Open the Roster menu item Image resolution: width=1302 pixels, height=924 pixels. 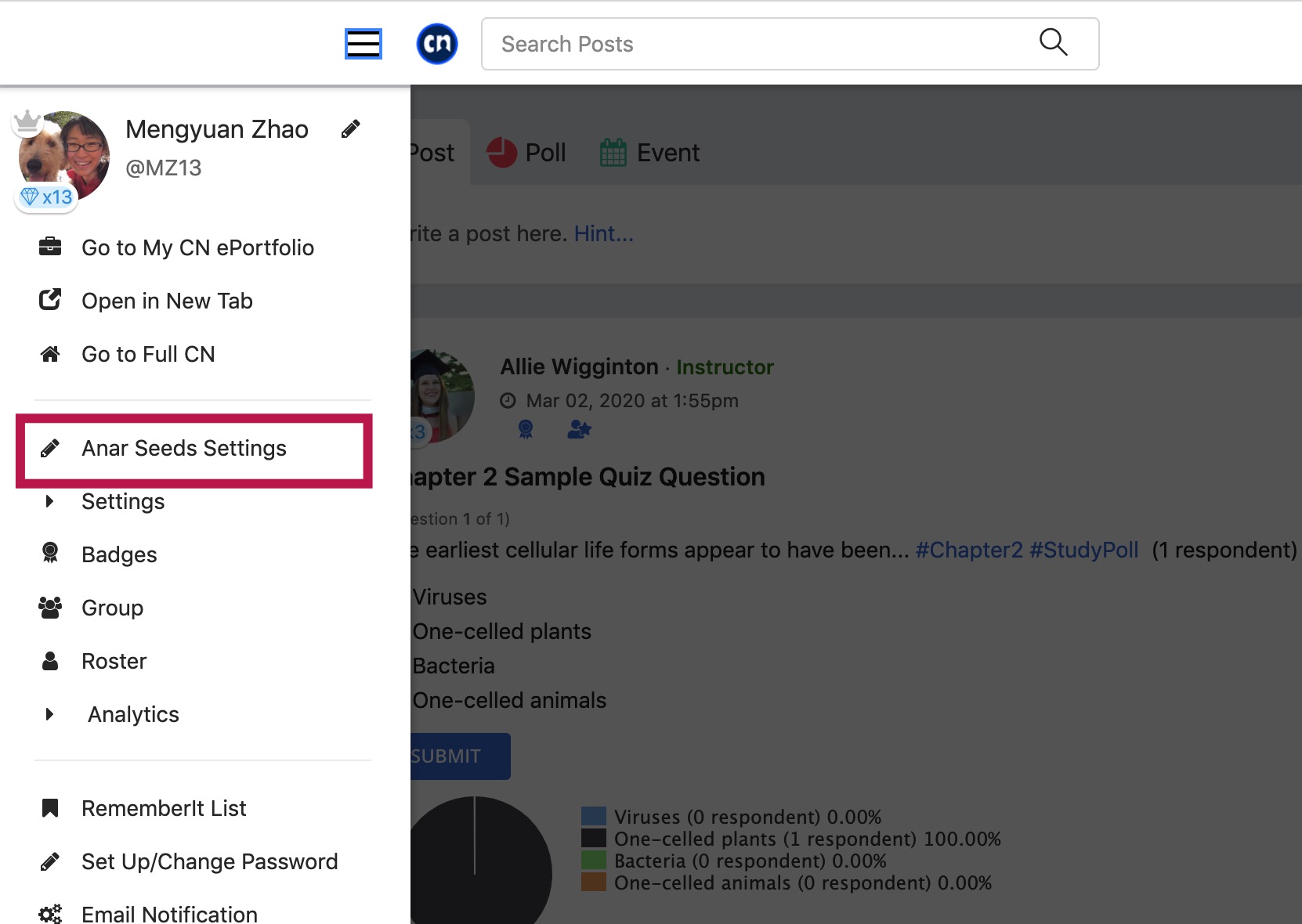point(114,661)
